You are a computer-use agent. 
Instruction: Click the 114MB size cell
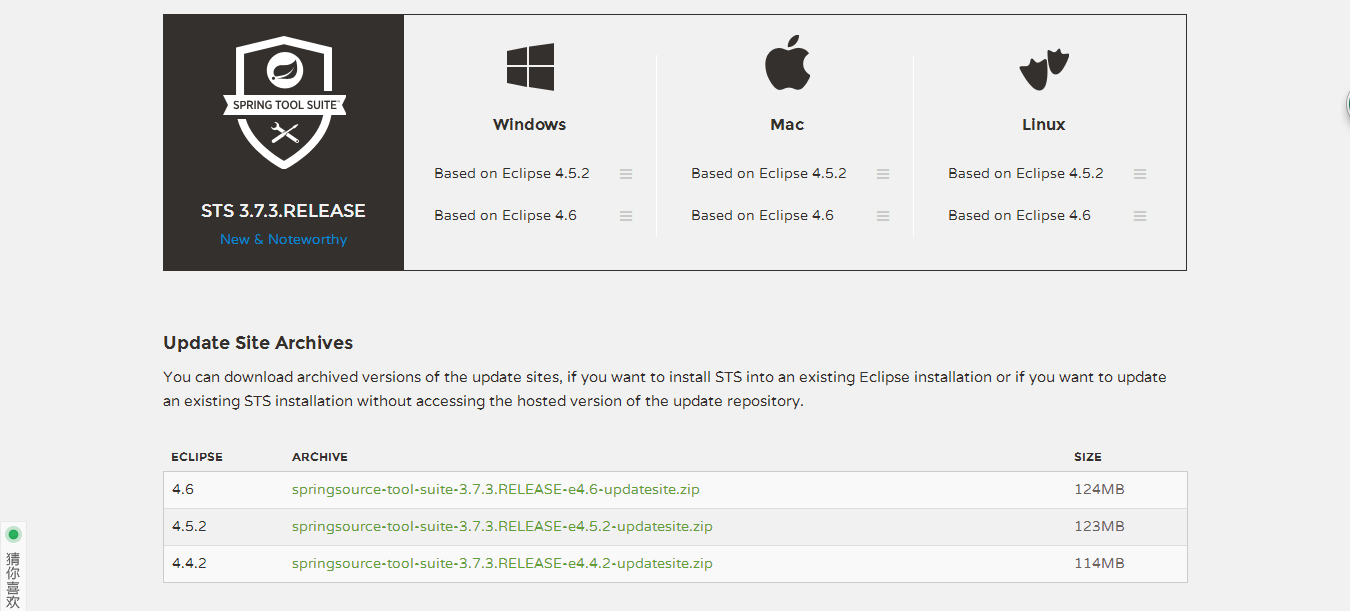click(x=1099, y=563)
